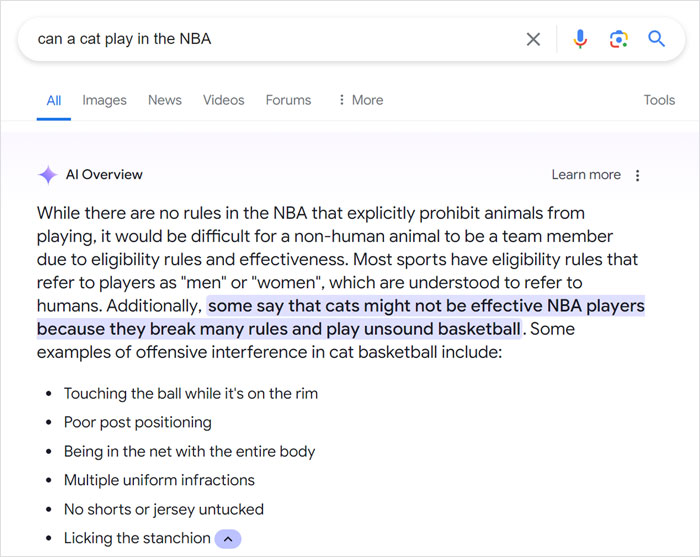
Task: Open the Tools options
Action: [659, 100]
